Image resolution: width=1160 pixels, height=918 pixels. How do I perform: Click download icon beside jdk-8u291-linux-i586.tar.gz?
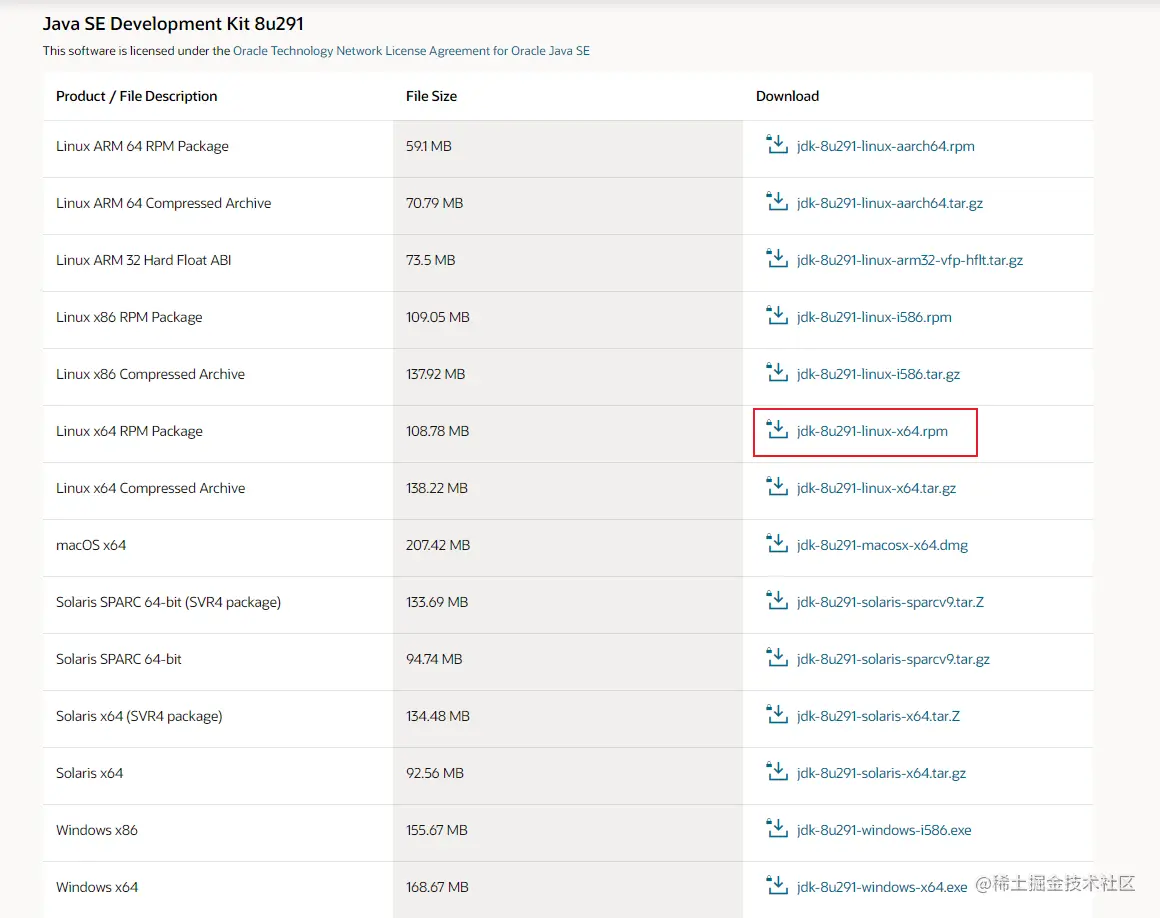click(777, 371)
